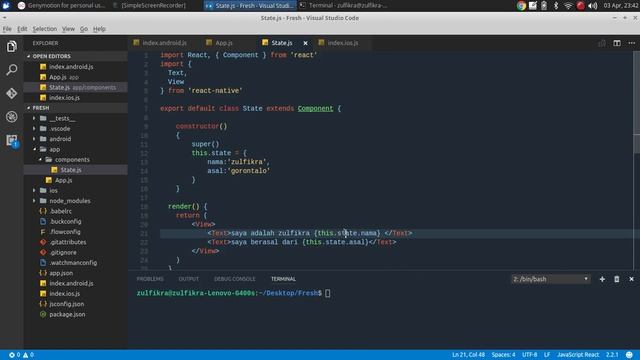
Task: Close the terminal panel with X
Action: [631, 279]
